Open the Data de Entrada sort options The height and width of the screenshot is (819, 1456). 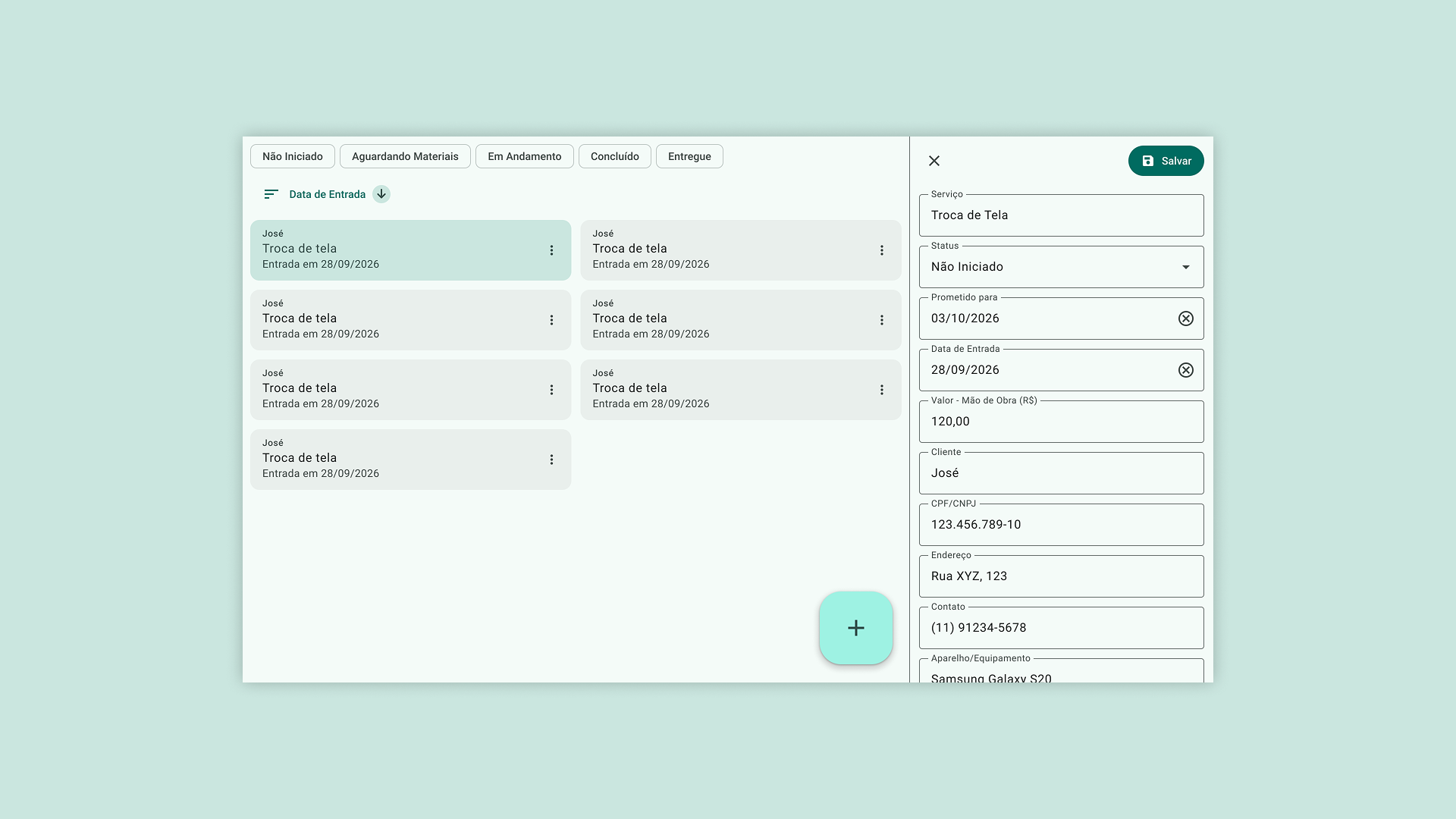pyautogui.click(x=315, y=194)
